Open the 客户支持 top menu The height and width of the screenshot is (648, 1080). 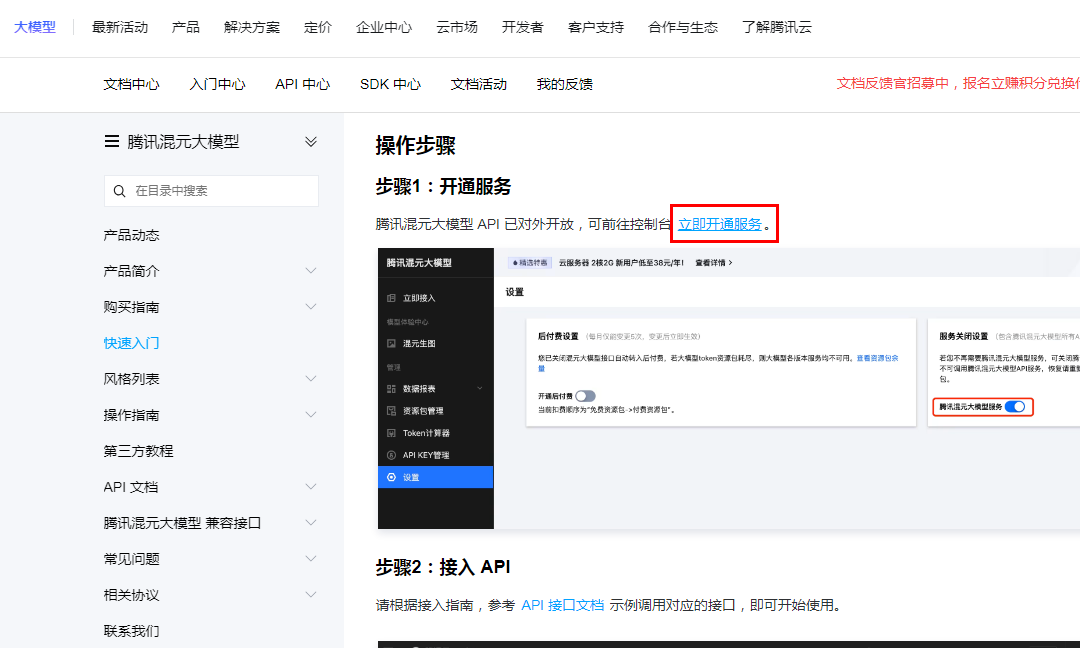point(596,27)
